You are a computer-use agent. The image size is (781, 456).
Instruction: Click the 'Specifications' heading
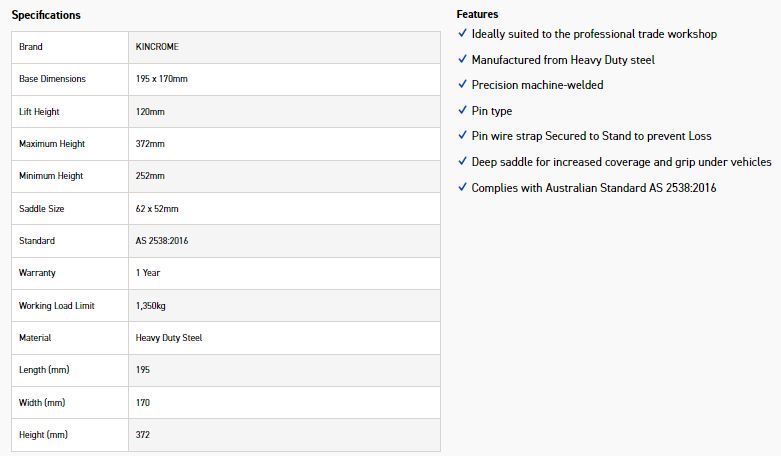tap(46, 15)
